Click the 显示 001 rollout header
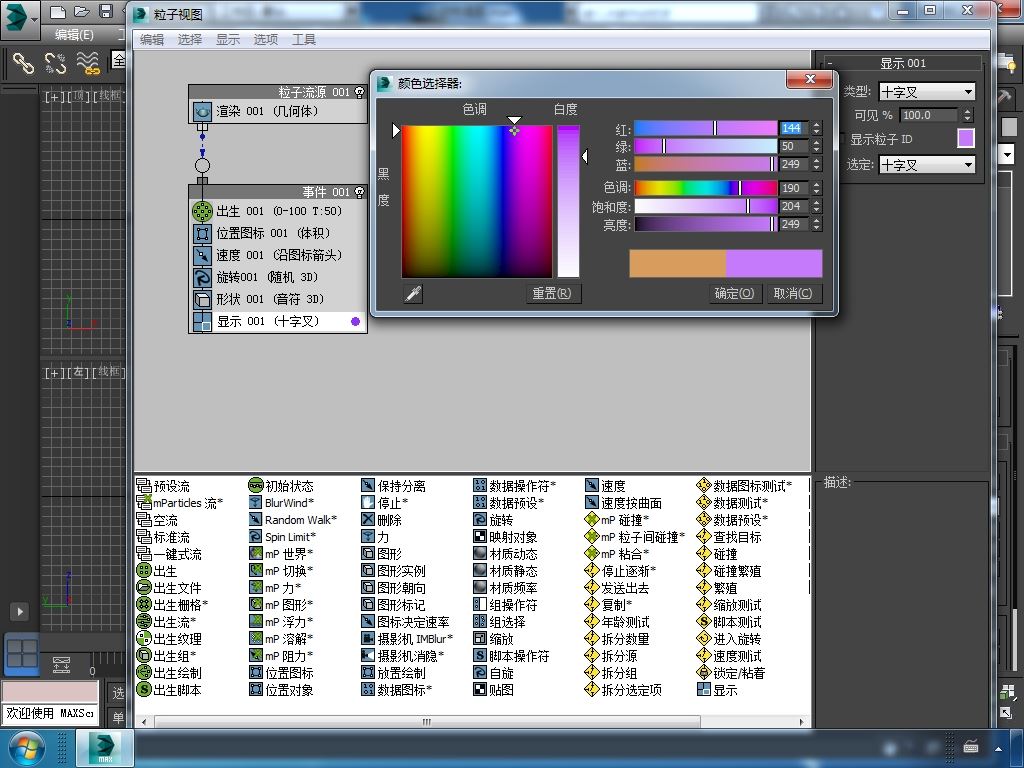Image resolution: width=1024 pixels, height=768 pixels. 903,63
